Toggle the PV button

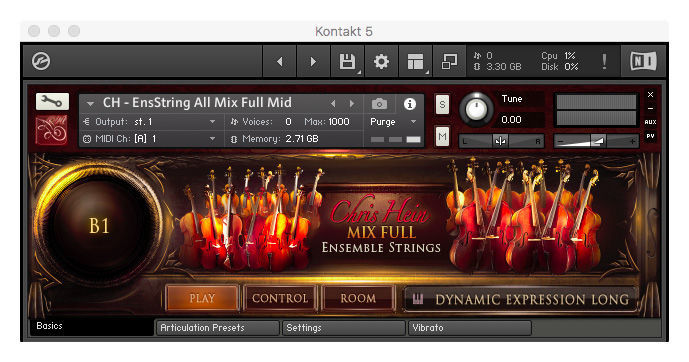click(651, 136)
